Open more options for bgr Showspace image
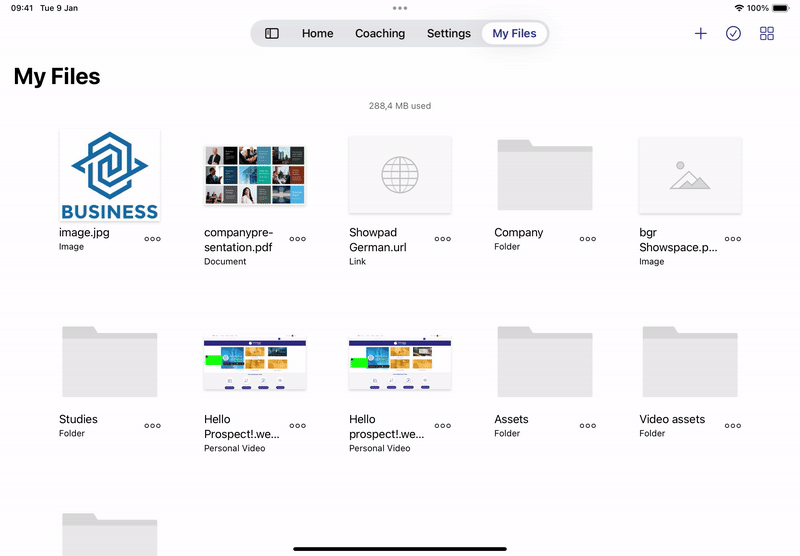Viewport: 800px width, 556px height. [733, 239]
